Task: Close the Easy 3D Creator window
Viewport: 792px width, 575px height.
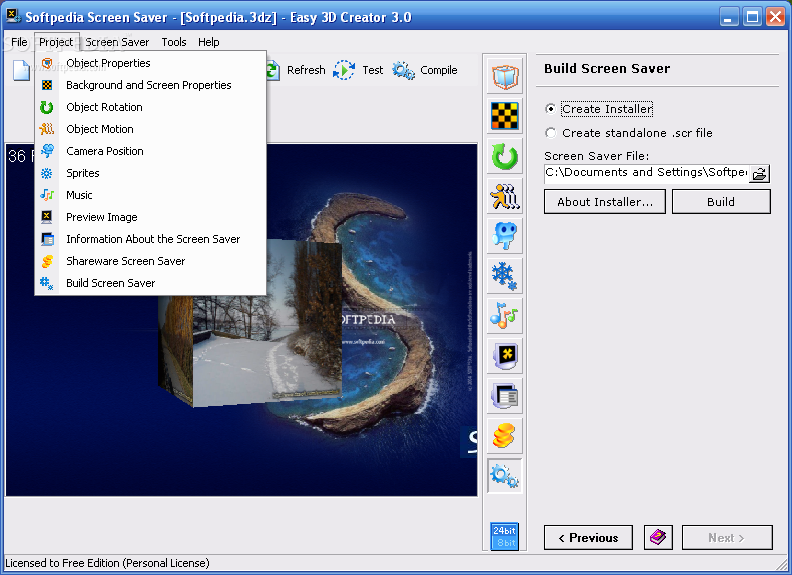Action: click(776, 17)
